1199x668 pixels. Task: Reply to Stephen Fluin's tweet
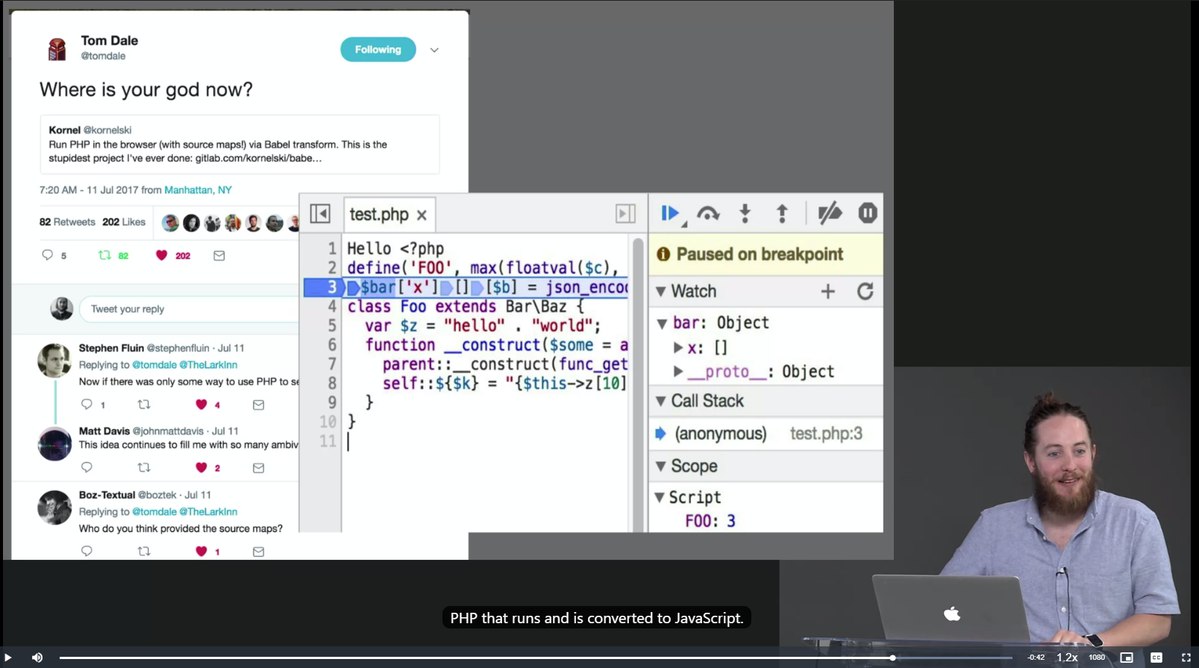coord(86,404)
